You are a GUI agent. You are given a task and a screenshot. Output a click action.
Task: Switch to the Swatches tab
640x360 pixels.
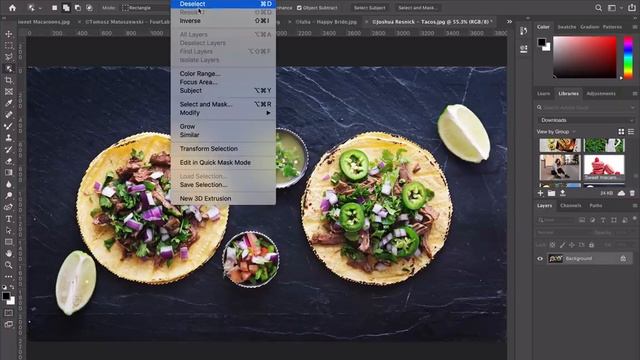[567, 27]
